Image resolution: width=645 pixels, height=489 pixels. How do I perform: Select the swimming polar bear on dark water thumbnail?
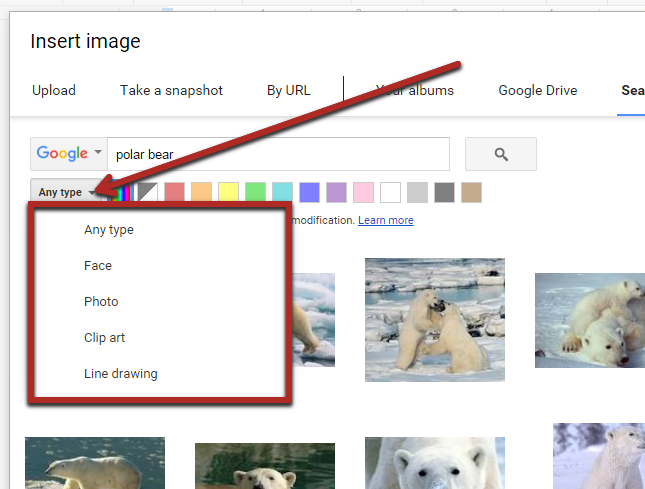[265, 466]
